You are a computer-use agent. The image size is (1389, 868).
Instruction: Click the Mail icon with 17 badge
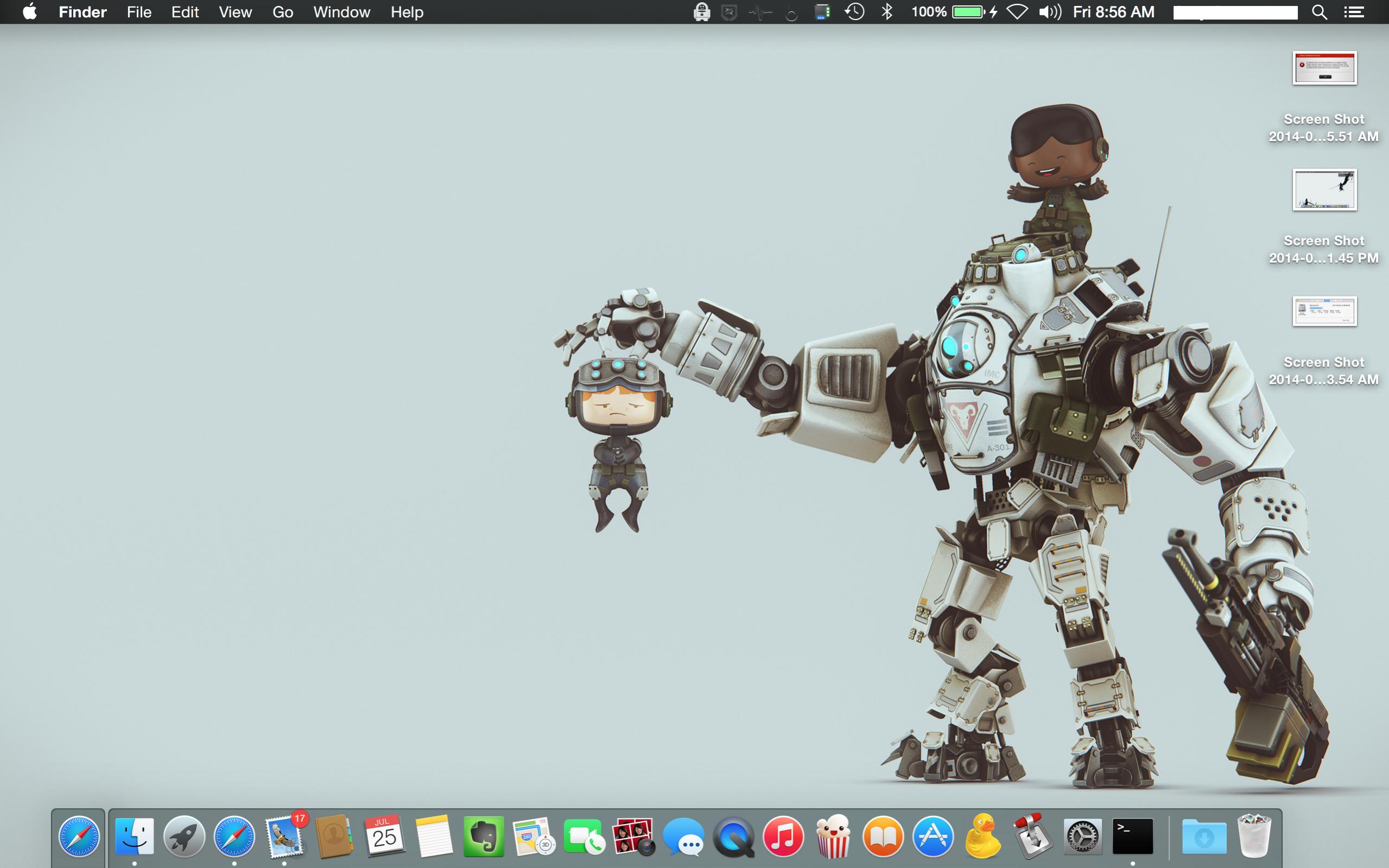click(x=284, y=836)
